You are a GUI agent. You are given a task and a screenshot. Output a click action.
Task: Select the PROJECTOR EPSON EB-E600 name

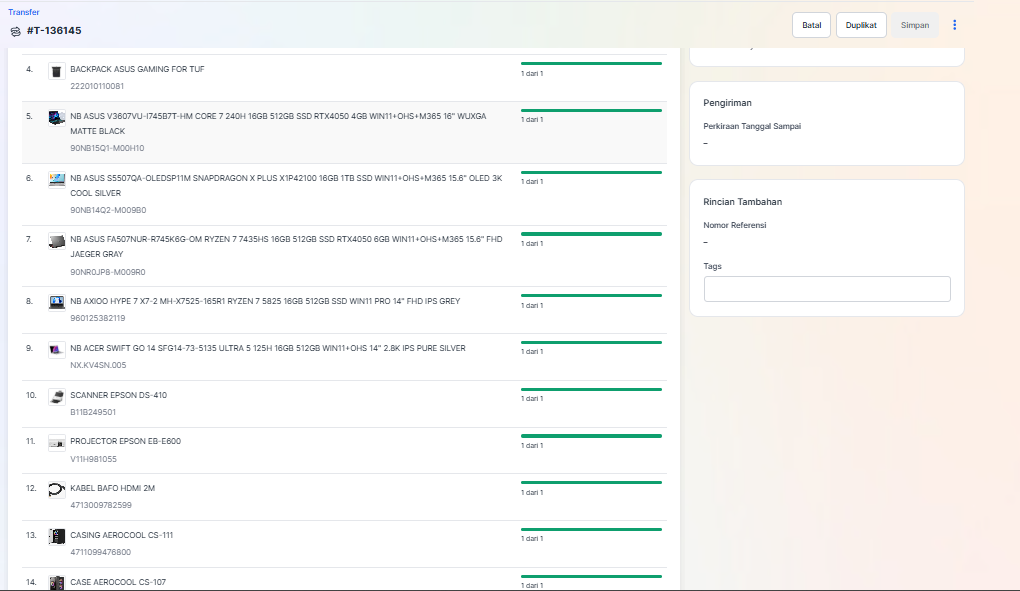pyautogui.click(x=126, y=441)
